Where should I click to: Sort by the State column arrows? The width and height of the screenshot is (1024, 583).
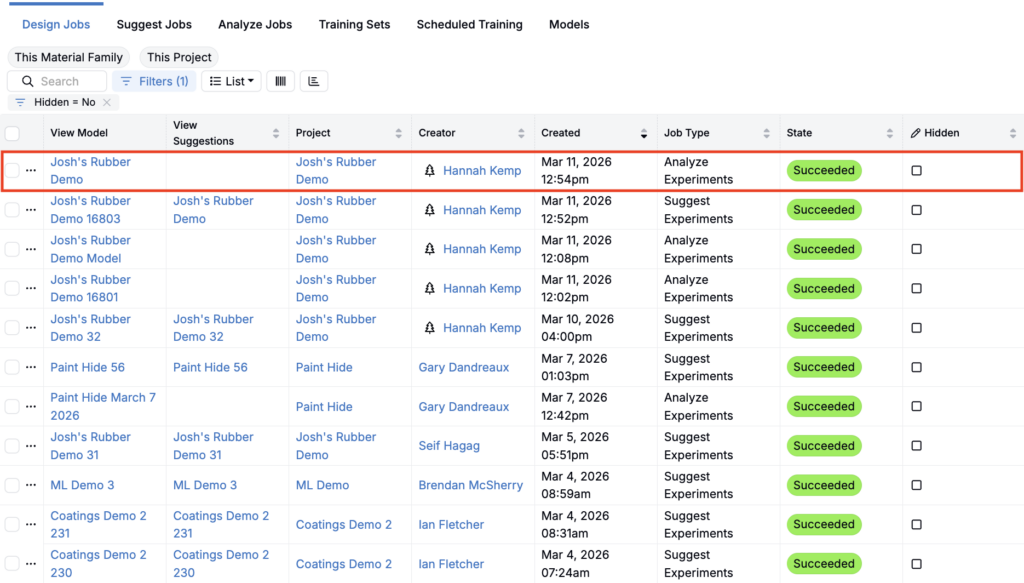coord(890,133)
